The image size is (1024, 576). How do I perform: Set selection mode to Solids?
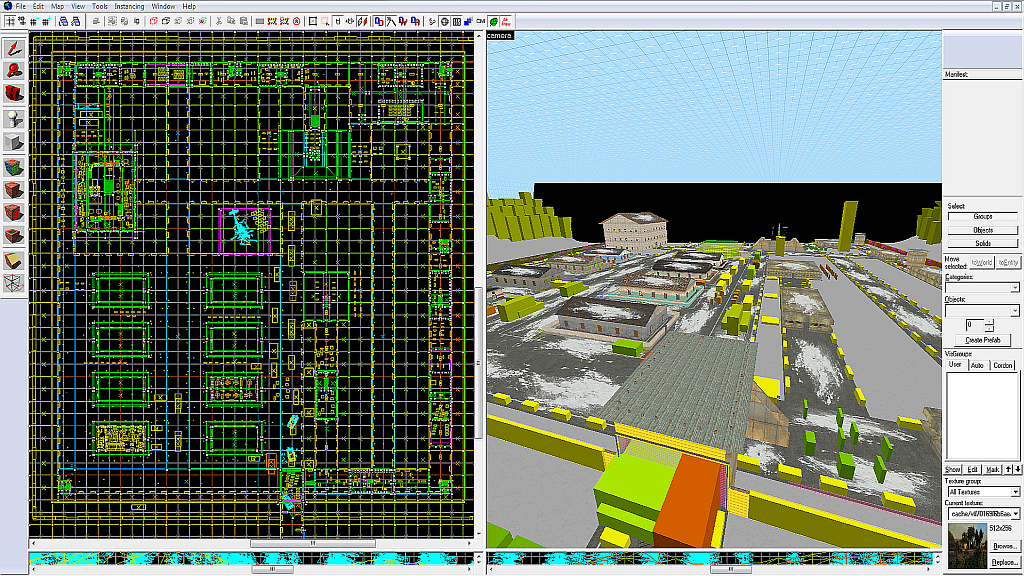click(983, 243)
